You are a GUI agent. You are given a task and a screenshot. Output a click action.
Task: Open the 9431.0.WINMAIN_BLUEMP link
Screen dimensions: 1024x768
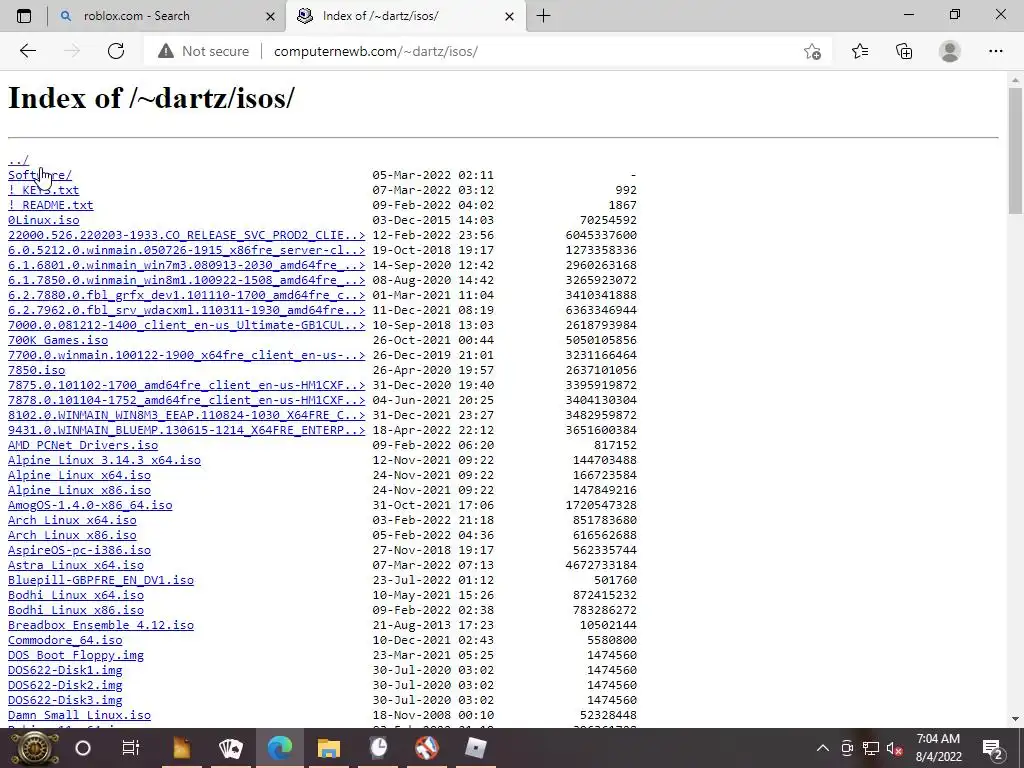(x=186, y=430)
